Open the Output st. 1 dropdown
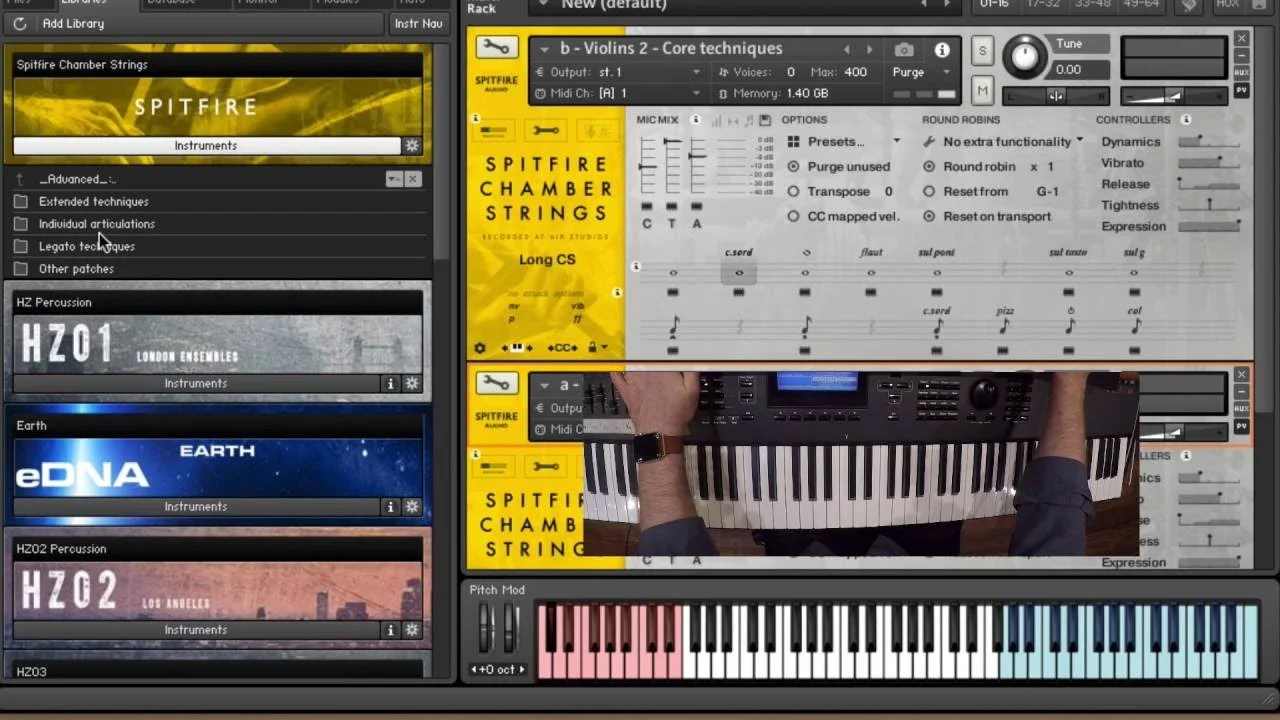 616,72
